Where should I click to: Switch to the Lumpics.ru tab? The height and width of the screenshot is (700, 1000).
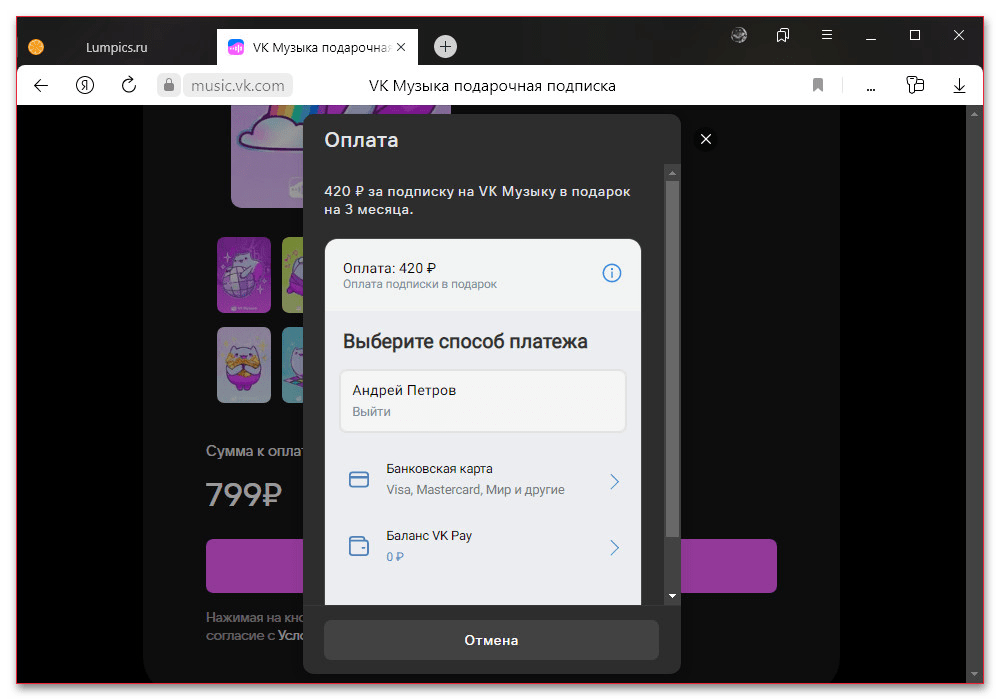tap(117, 47)
